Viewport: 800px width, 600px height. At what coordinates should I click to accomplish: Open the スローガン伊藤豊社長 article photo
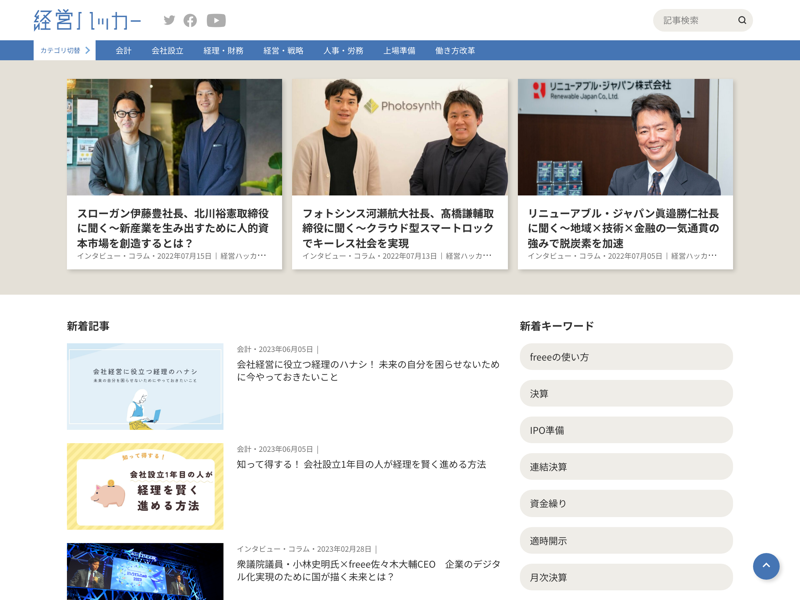[174, 137]
